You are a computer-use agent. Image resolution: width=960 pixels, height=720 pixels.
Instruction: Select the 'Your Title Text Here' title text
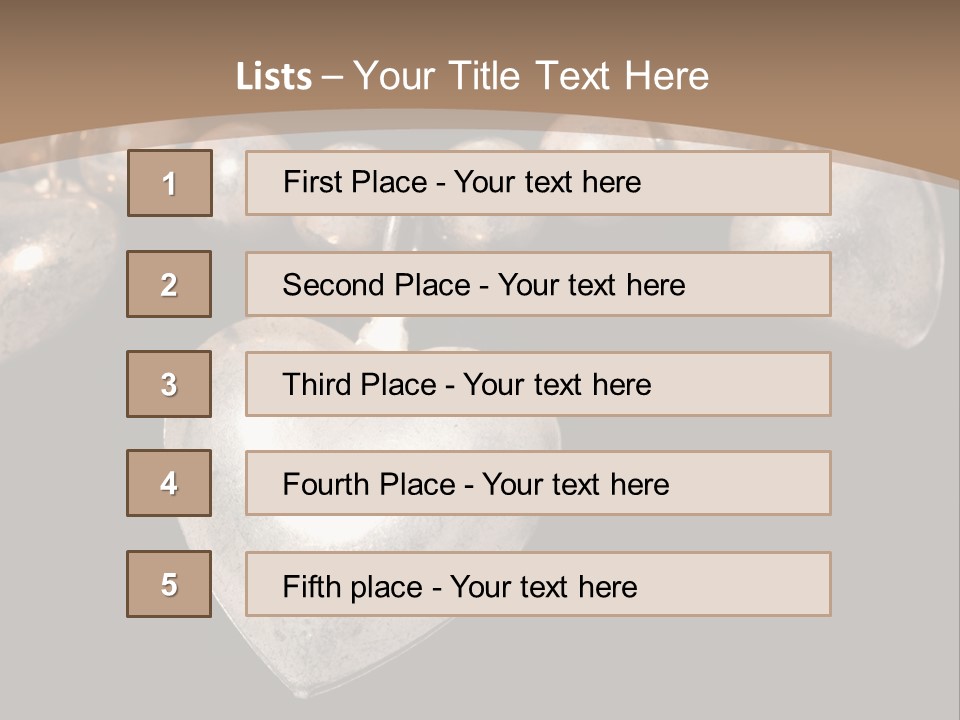(531, 76)
